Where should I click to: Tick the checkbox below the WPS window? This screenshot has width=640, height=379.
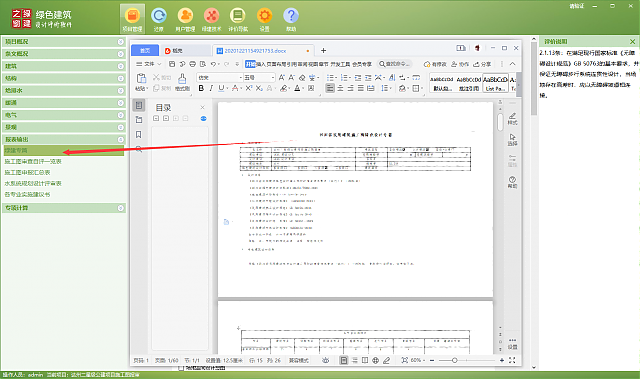(x=181, y=368)
